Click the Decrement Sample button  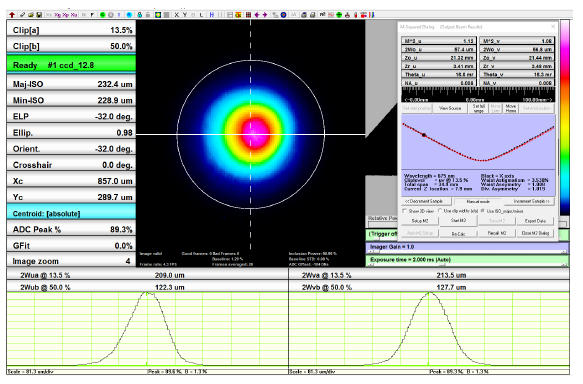[426, 201]
